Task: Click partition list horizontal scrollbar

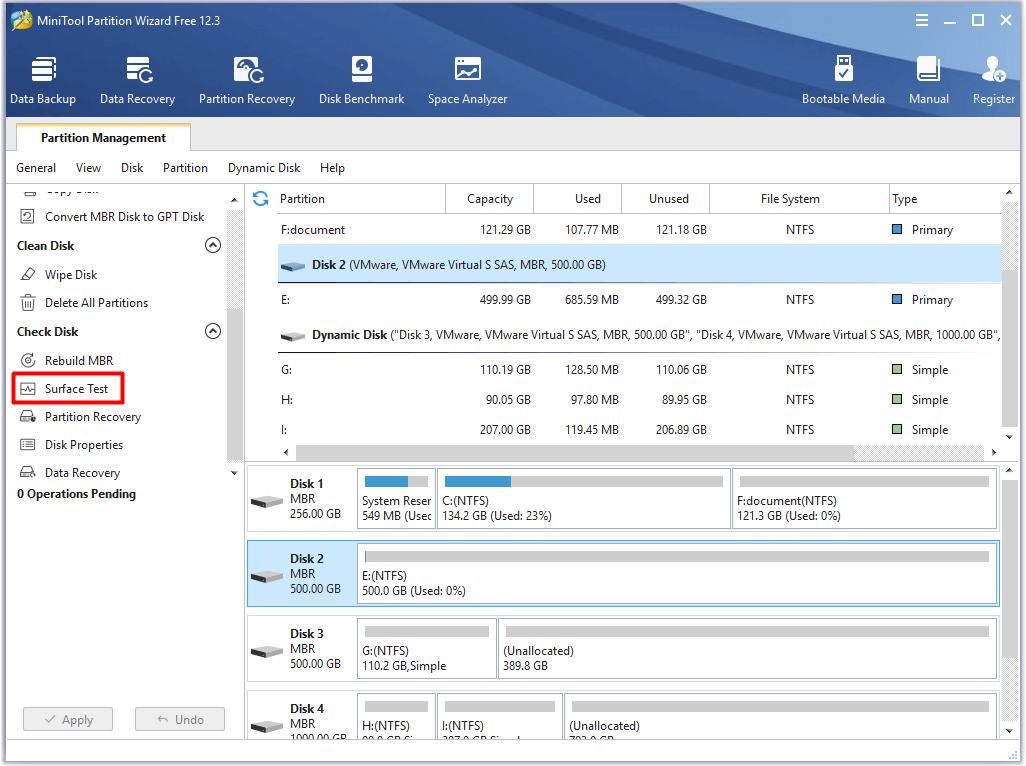Action: pos(575,452)
